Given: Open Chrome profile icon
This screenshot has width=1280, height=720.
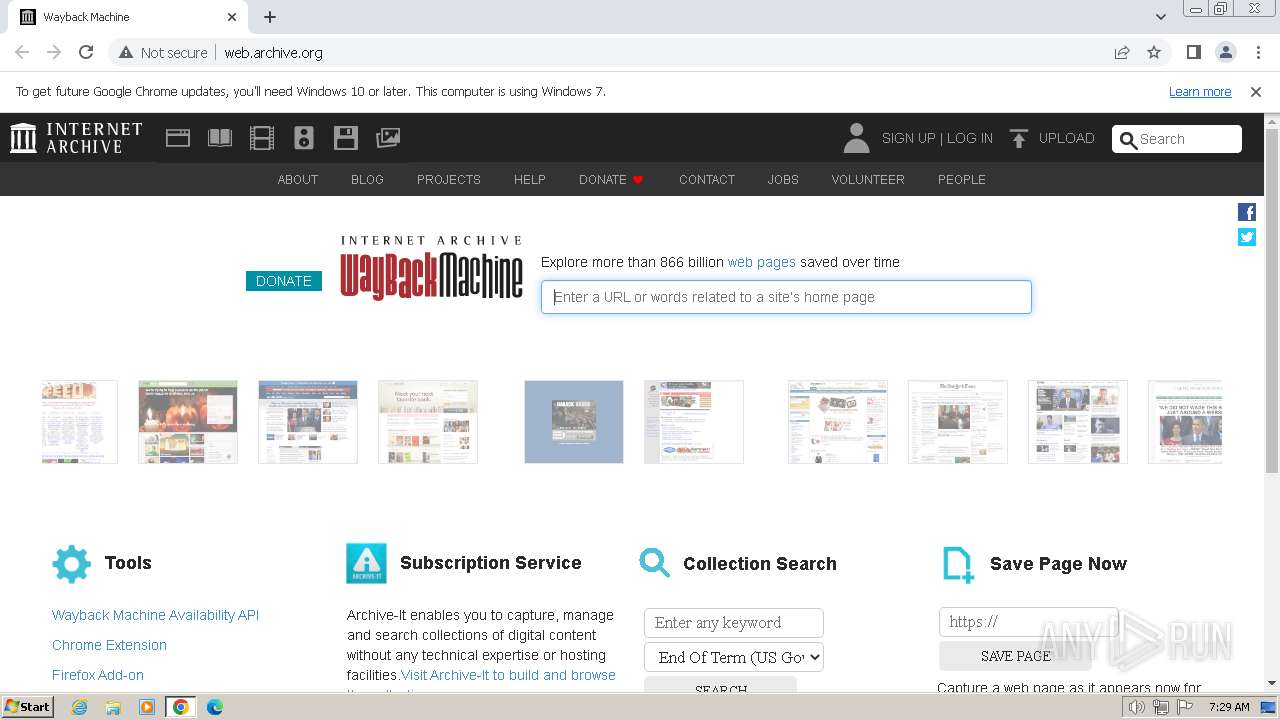Looking at the screenshot, I should (x=1225, y=52).
